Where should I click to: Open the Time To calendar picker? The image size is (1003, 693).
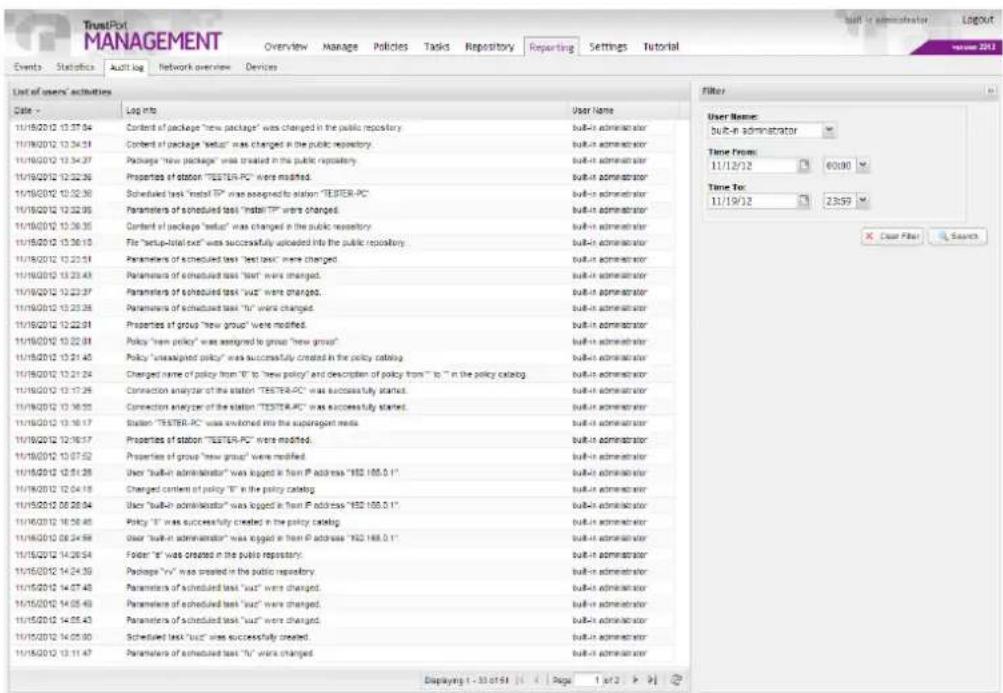pos(804,201)
